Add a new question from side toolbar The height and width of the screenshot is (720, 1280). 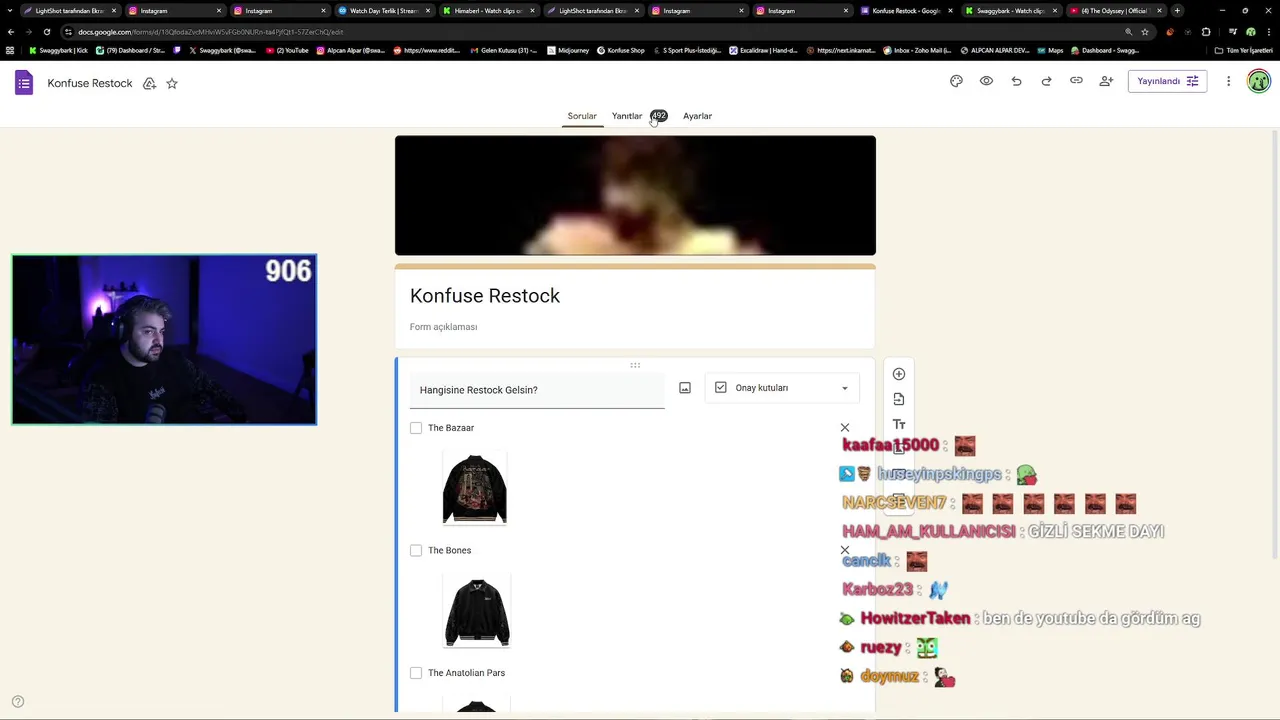(899, 374)
